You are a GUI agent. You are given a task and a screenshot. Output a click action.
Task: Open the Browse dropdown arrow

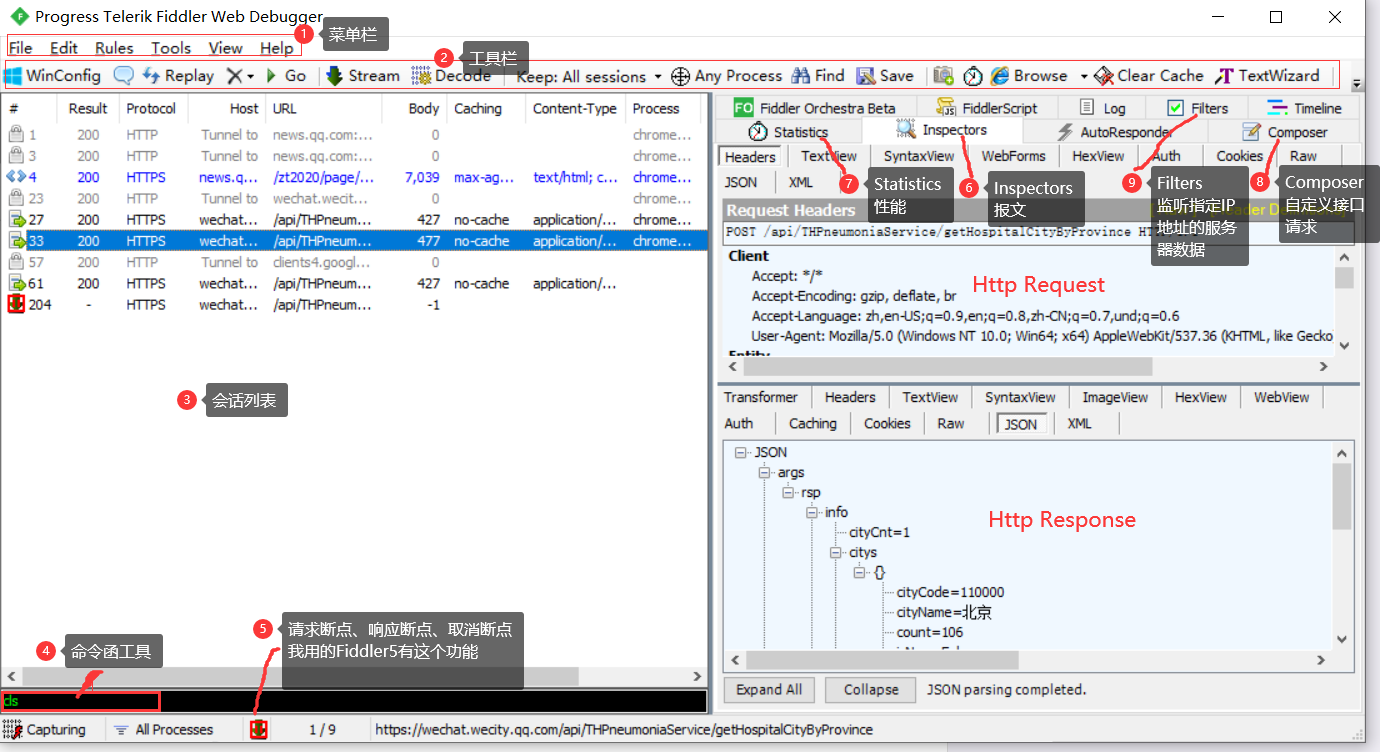[1083, 76]
